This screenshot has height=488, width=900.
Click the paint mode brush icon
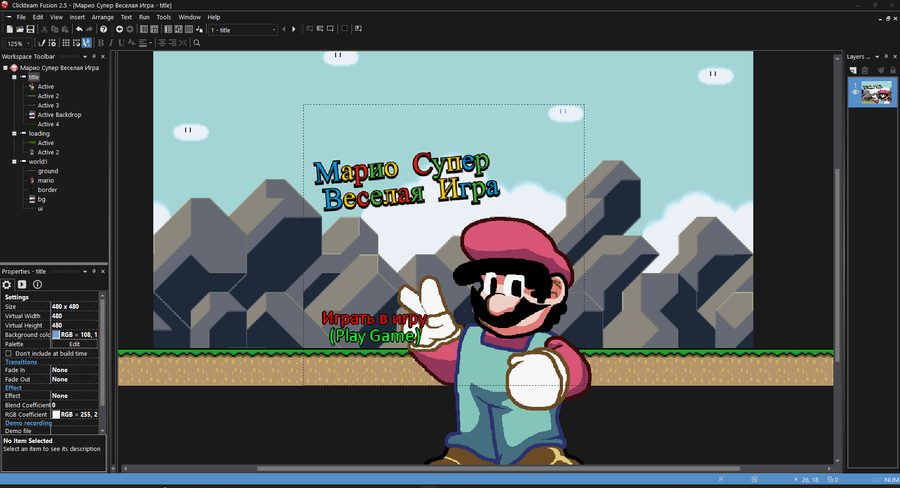pos(41,43)
